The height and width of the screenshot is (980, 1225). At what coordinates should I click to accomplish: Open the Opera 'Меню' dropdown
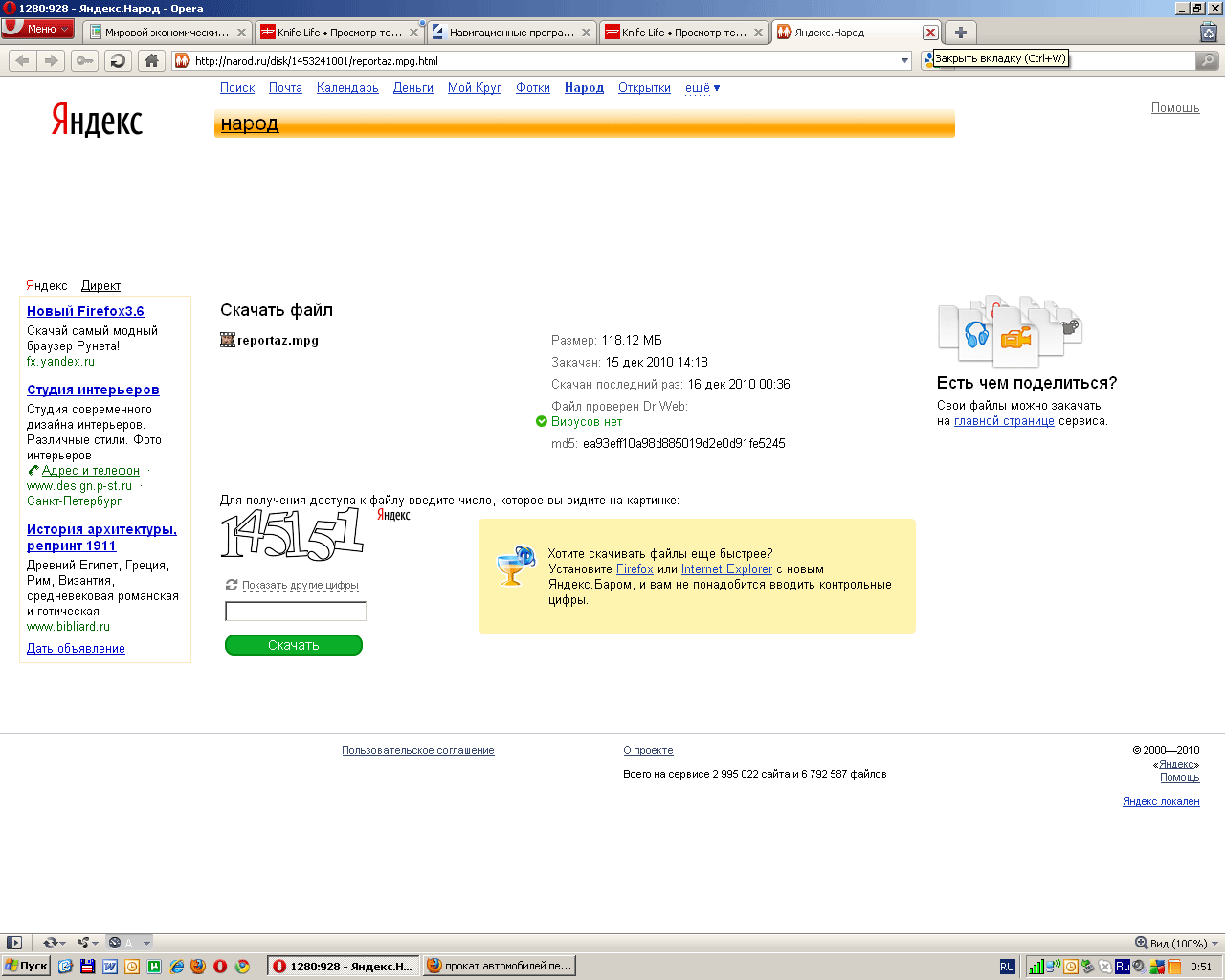38,29
